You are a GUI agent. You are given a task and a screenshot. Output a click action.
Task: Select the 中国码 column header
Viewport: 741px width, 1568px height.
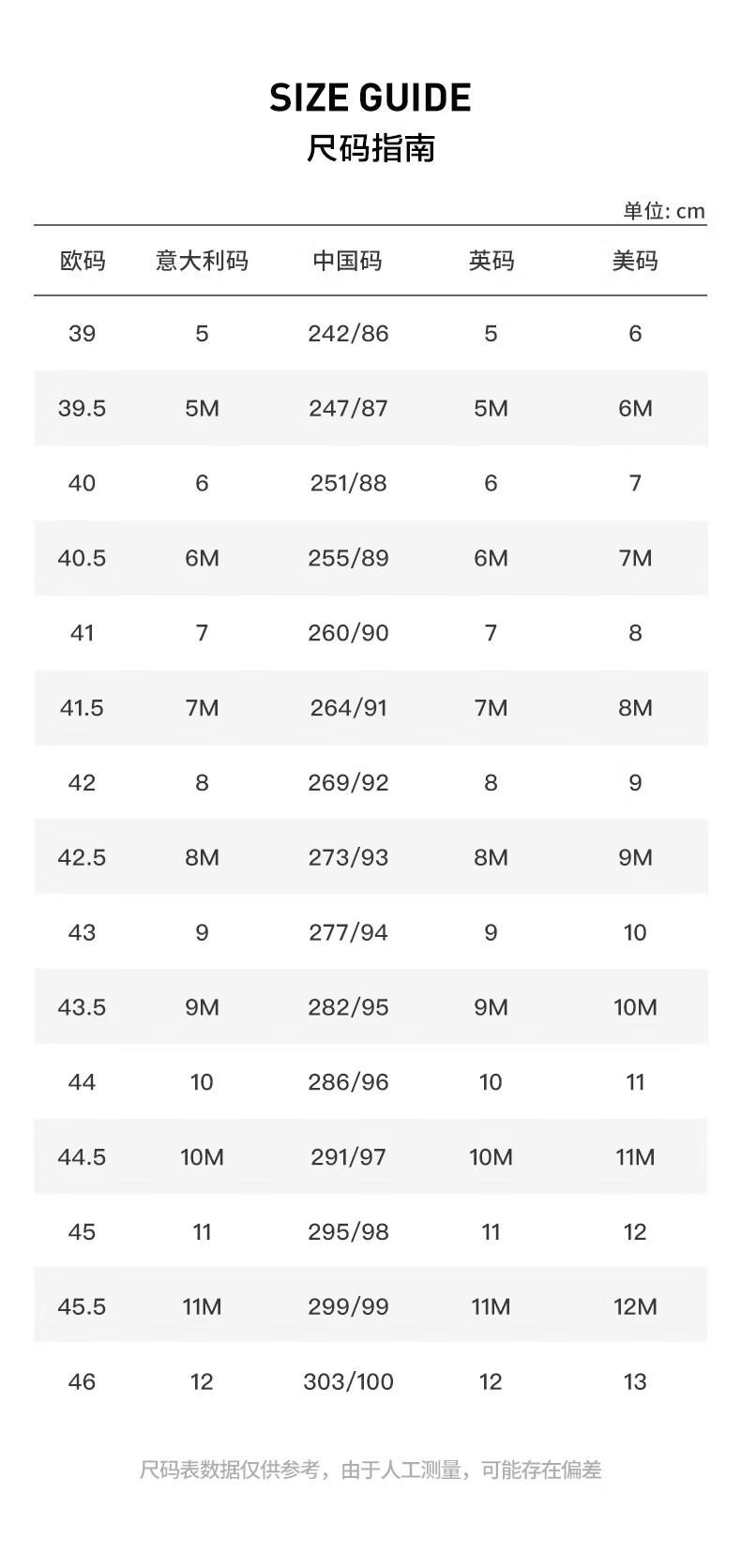tap(348, 261)
